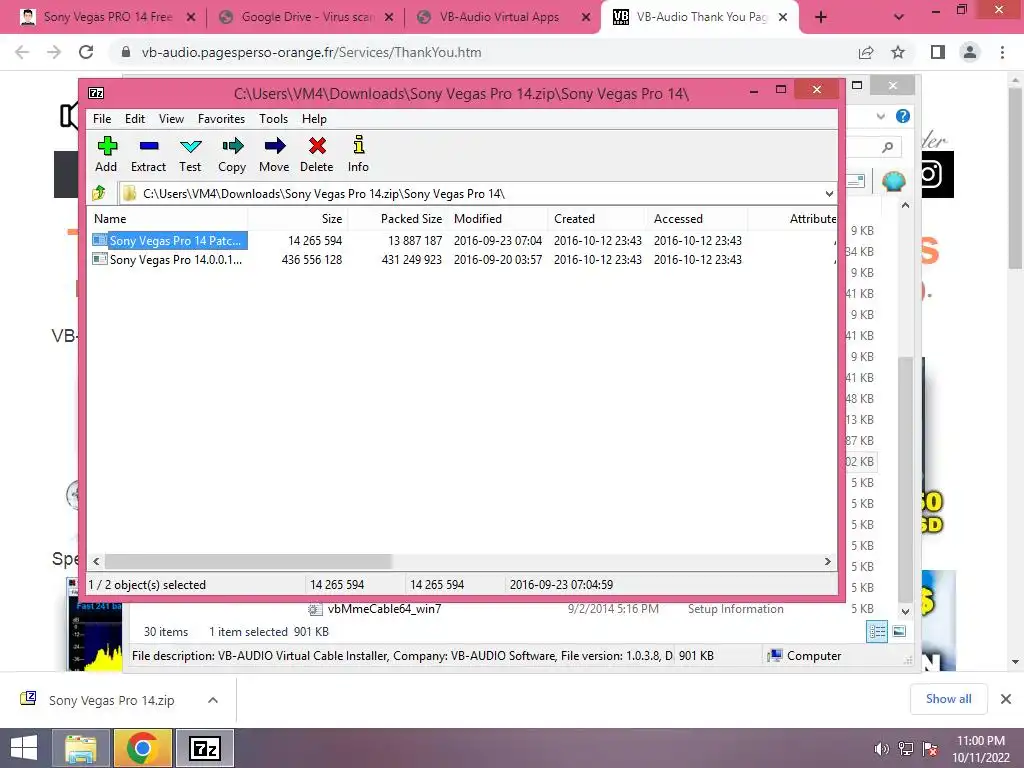Open Chrome from the taskbar

tap(142, 748)
